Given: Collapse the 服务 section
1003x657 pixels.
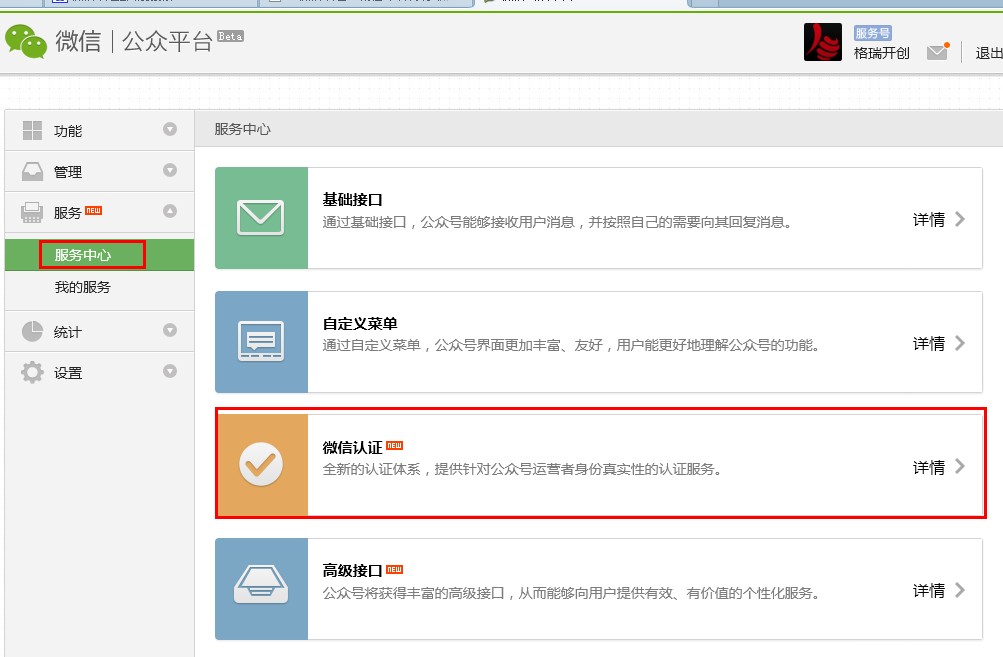Looking at the screenshot, I should point(170,212).
